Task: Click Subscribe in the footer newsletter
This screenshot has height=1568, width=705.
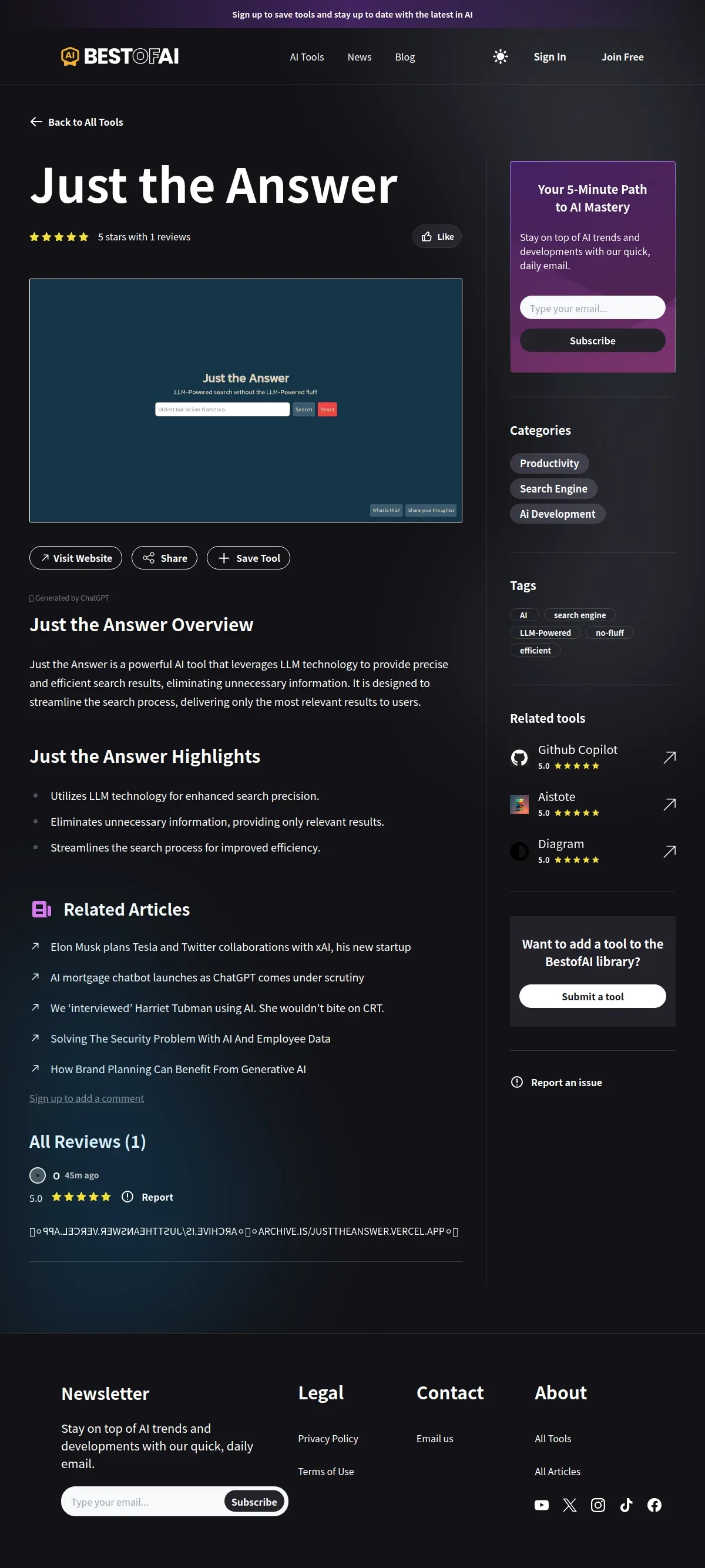Action: point(254,1502)
